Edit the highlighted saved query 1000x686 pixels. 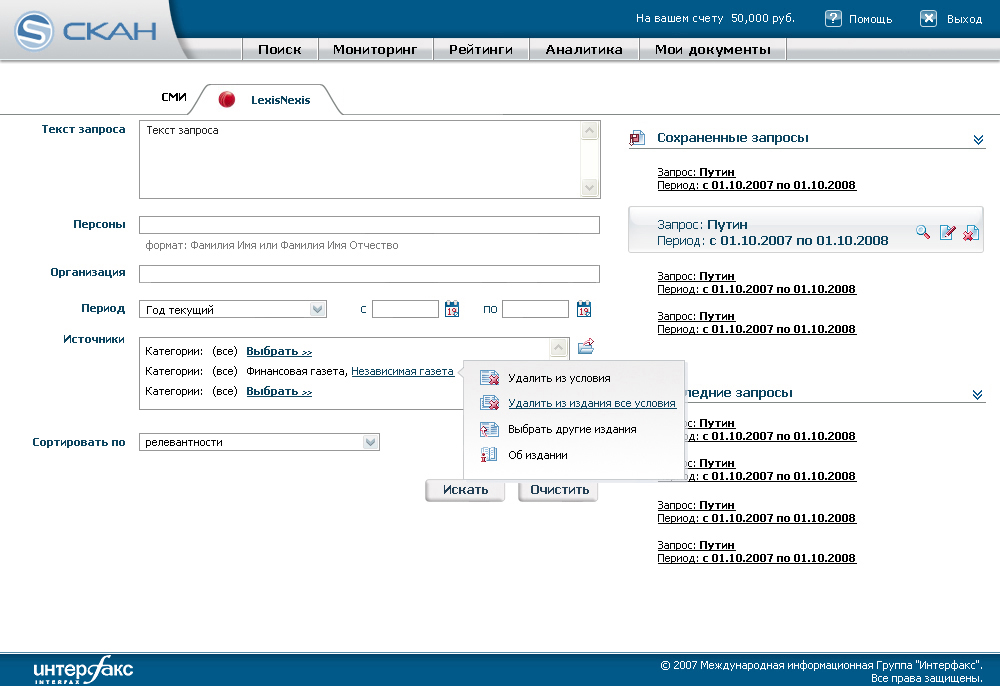(947, 232)
